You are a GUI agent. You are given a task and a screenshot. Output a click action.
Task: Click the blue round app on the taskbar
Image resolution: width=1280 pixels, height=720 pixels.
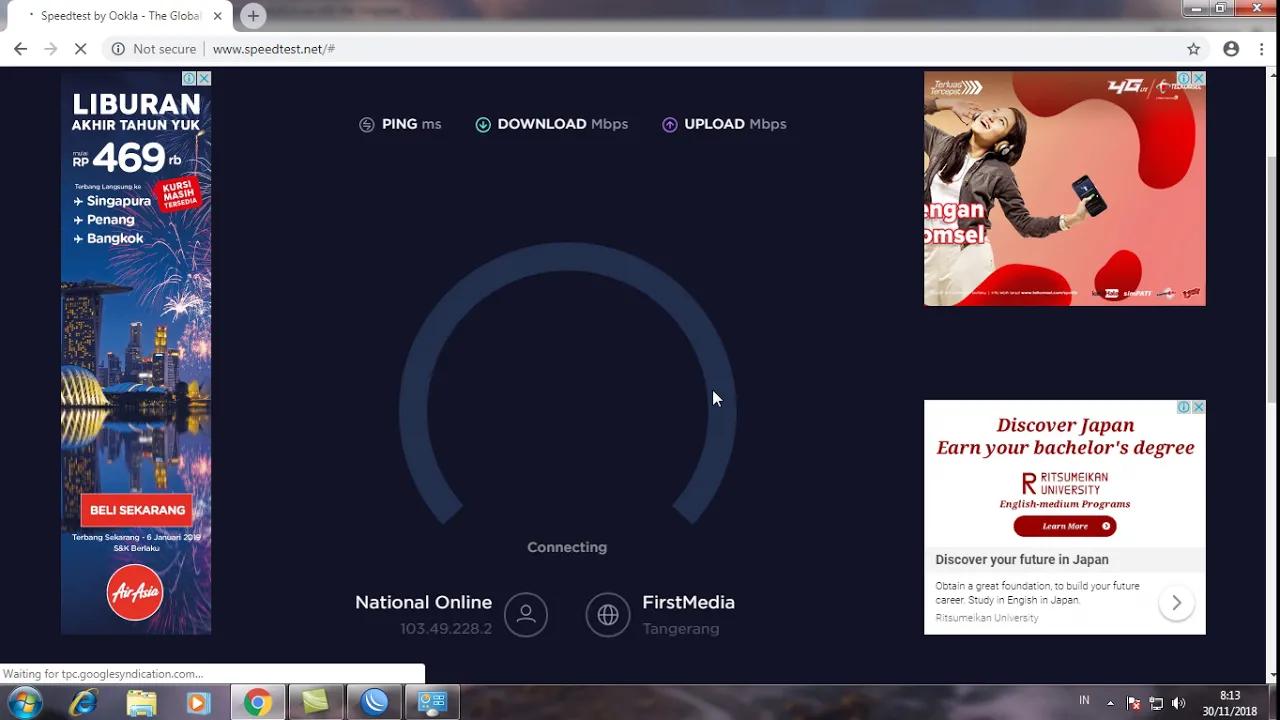point(374,703)
